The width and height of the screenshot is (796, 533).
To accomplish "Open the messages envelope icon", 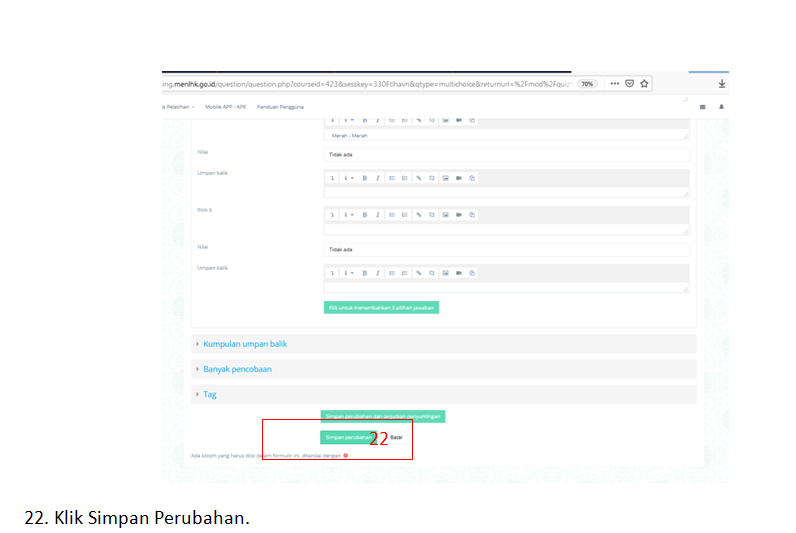I will (702, 106).
